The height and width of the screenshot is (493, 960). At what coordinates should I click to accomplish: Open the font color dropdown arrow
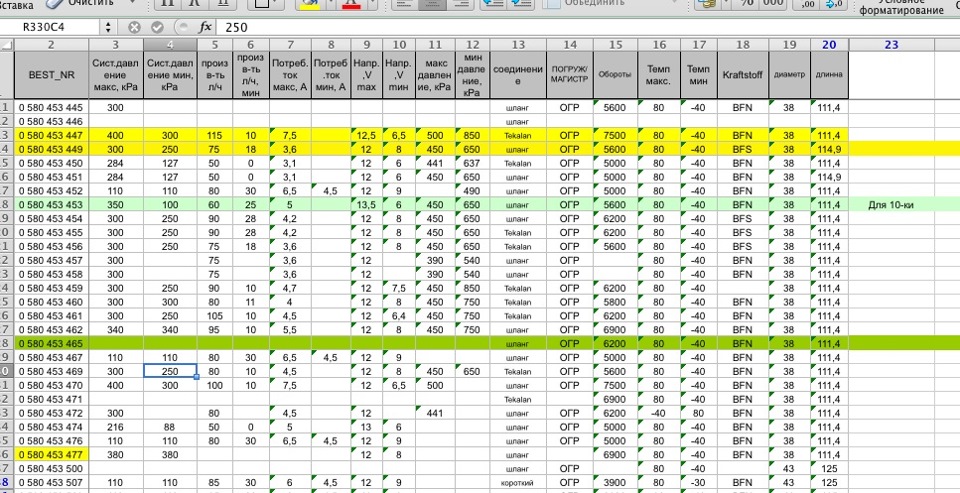pyautogui.click(x=371, y=4)
